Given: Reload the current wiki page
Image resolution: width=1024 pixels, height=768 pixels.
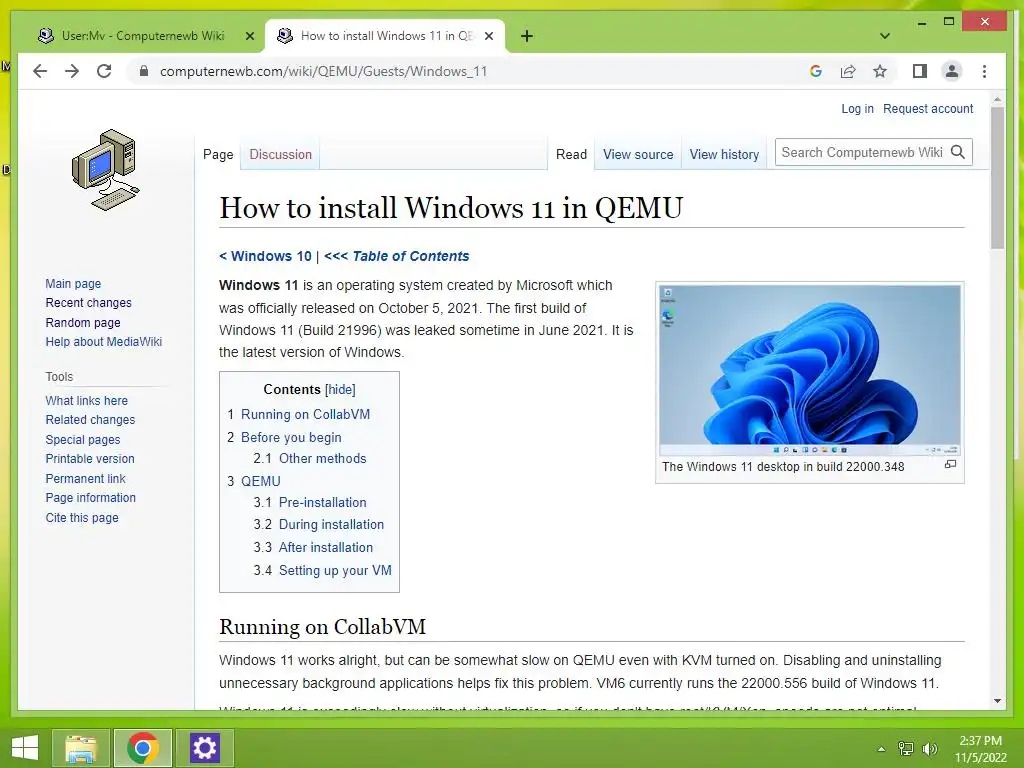Looking at the screenshot, I should click(x=104, y=71).
